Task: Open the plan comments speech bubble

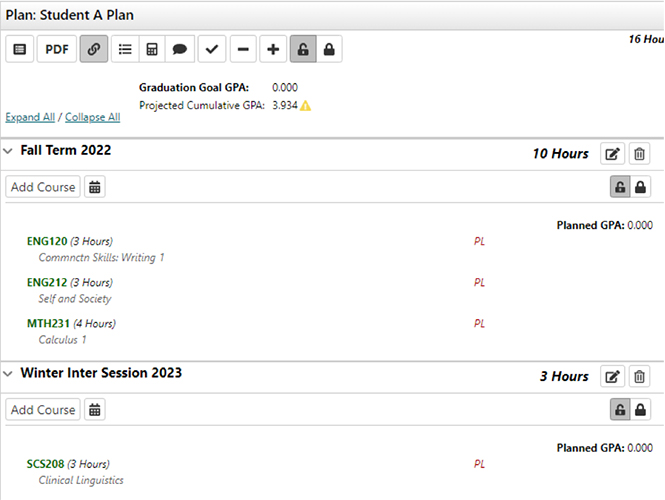Action: (x=180, y=49)
